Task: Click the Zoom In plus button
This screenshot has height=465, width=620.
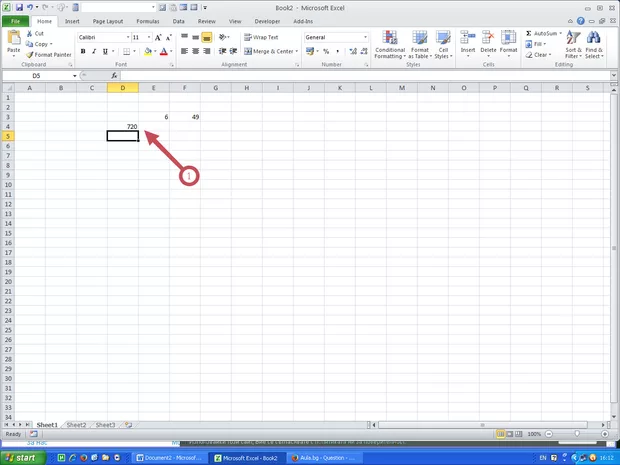Action: point(604,434)
